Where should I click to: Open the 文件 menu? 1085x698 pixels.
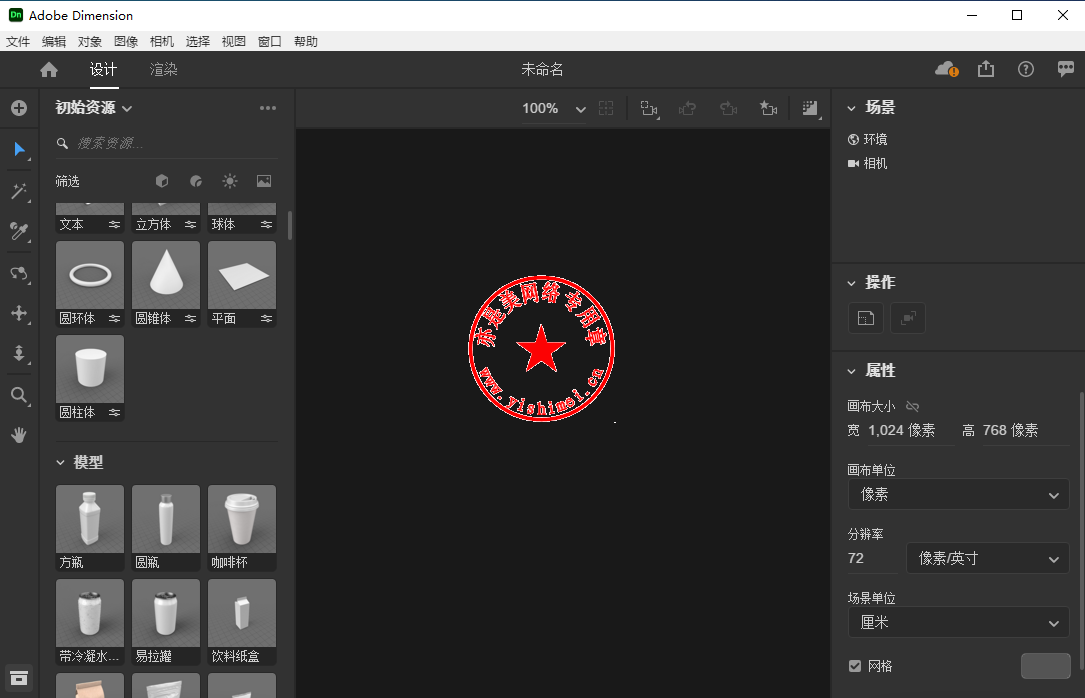pos(18,42)
